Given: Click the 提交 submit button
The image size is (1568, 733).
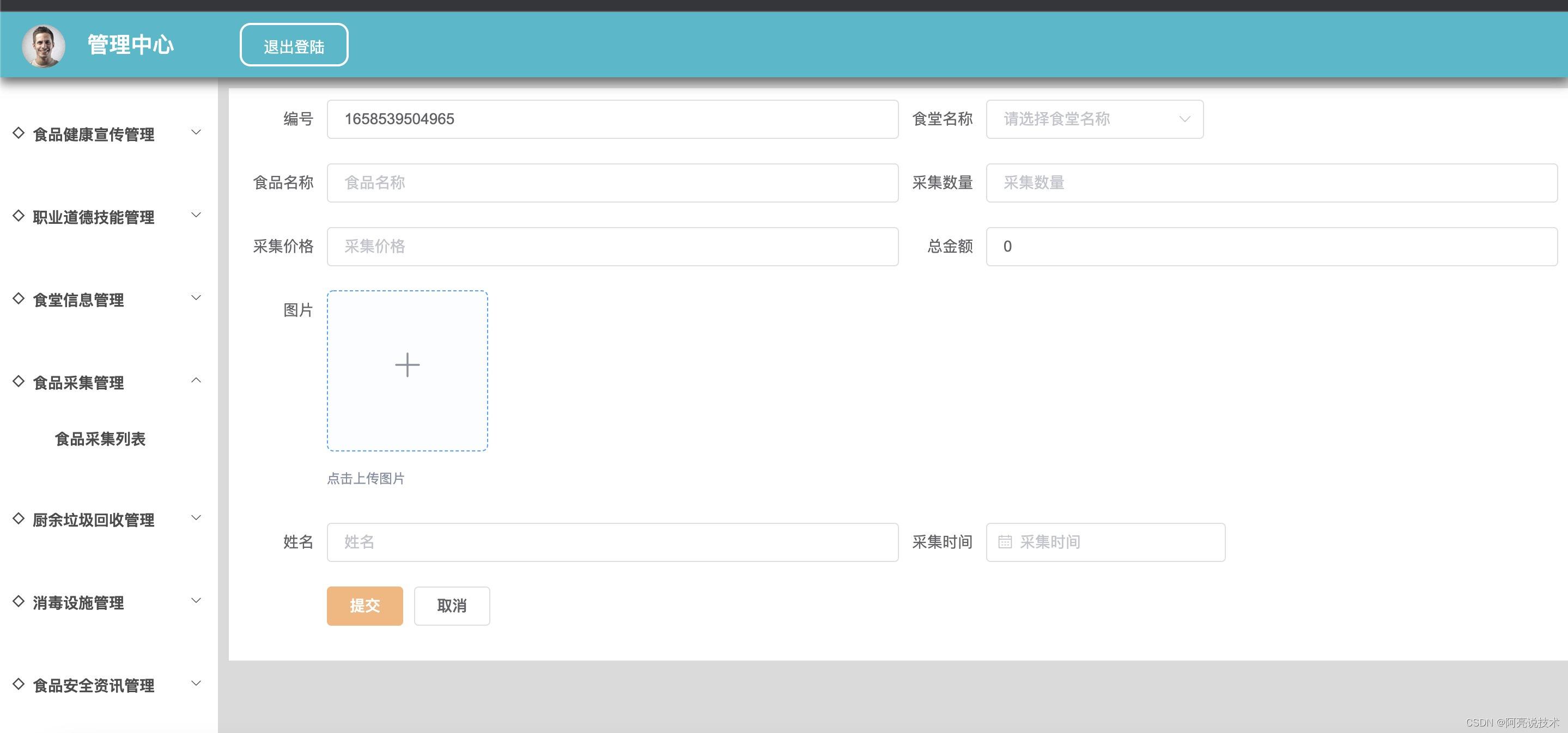Looking at the screenshot, I should coord(364,606).
